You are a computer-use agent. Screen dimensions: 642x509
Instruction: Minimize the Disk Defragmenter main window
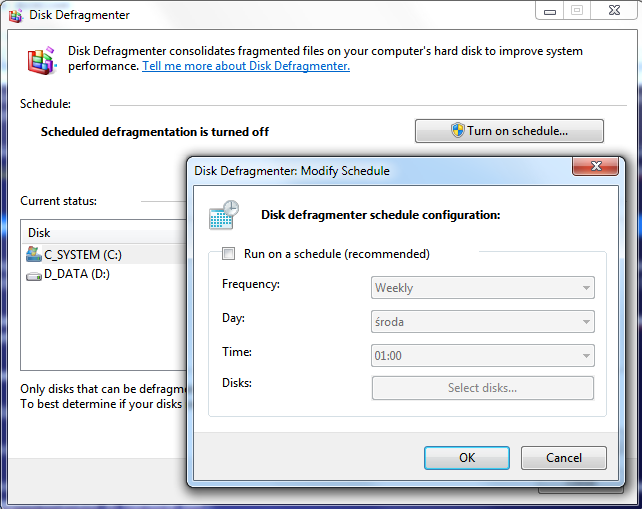tap(549, 11)
